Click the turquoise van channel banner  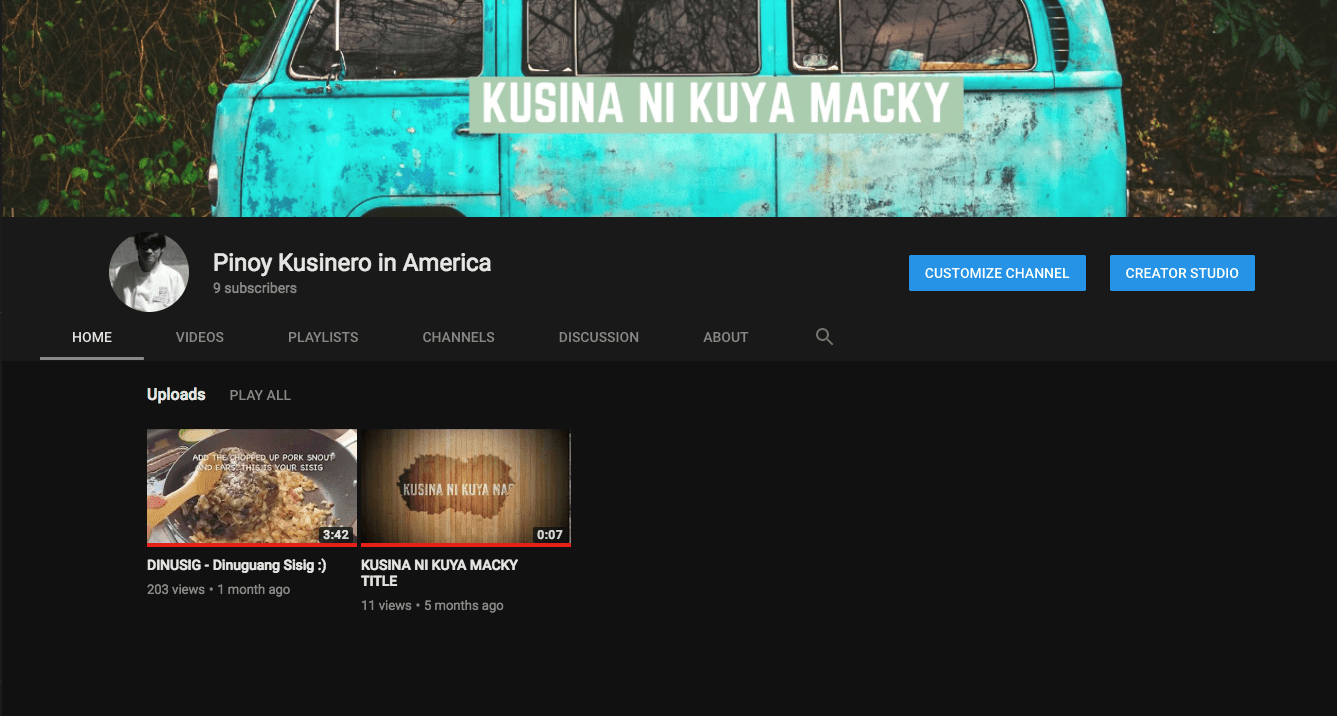(668, 108)
